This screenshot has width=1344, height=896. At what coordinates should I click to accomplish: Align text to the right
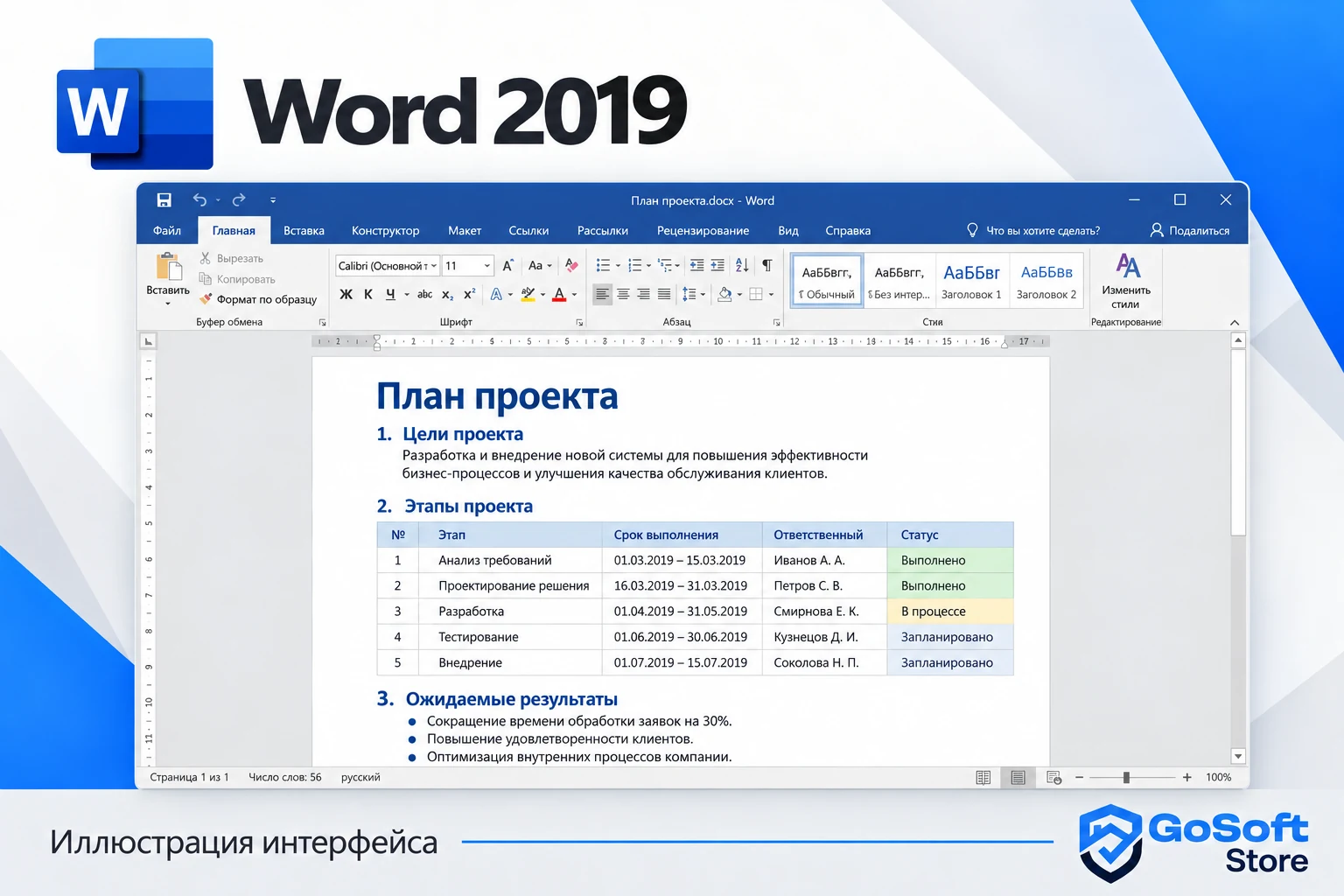(x=643, y=294)
